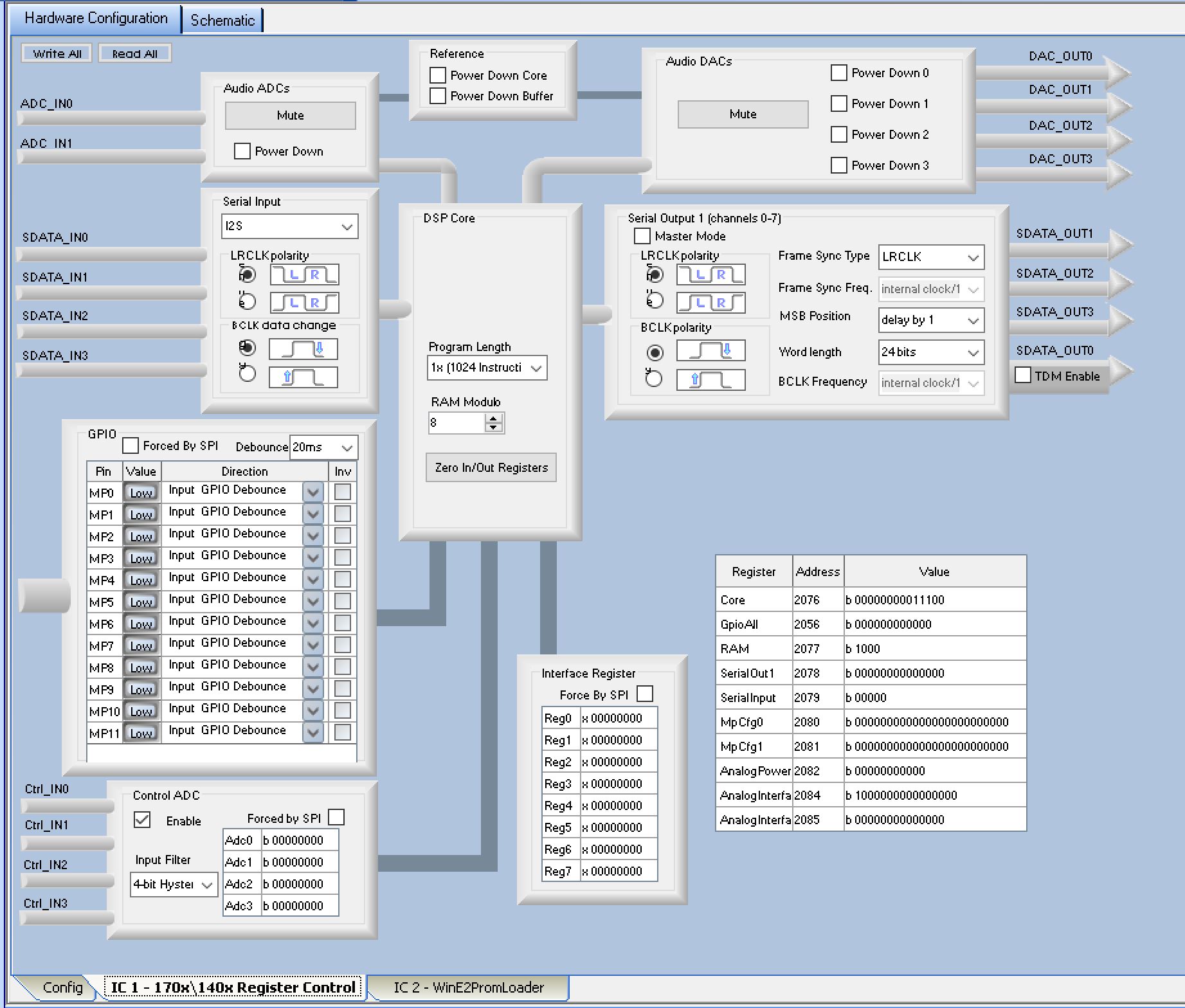Click the Reg5 value field
Viewport: 1185px width, 1008px height.
tap(618, 827)
